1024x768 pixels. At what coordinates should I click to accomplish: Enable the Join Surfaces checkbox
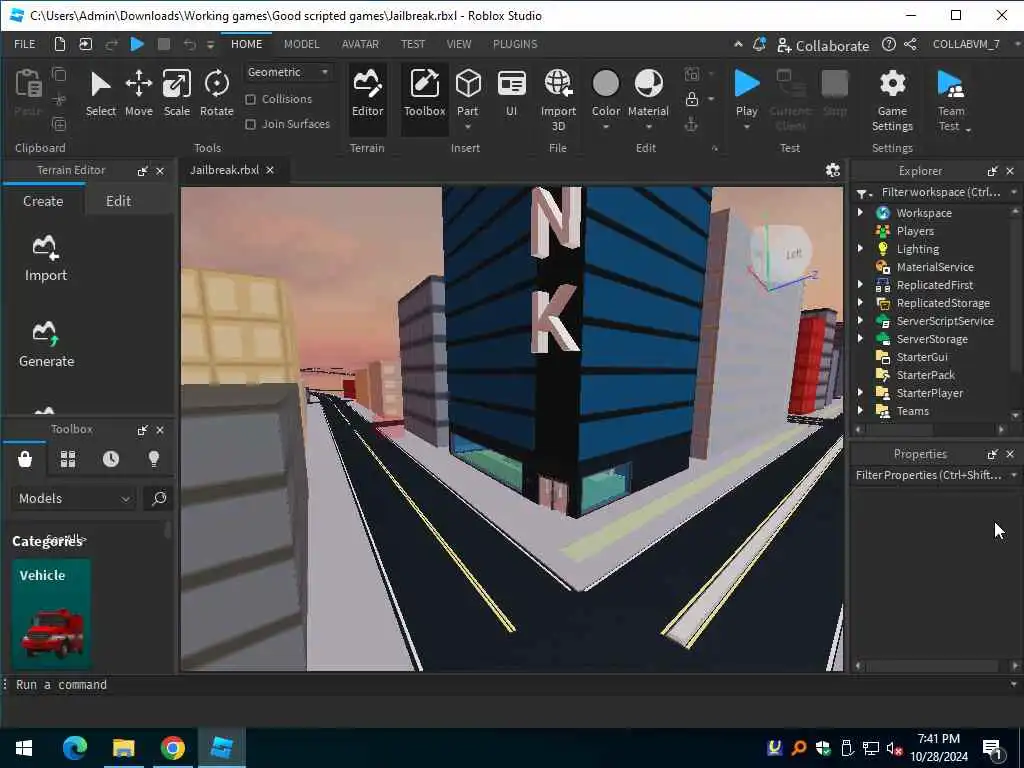[x=250, y=124]
